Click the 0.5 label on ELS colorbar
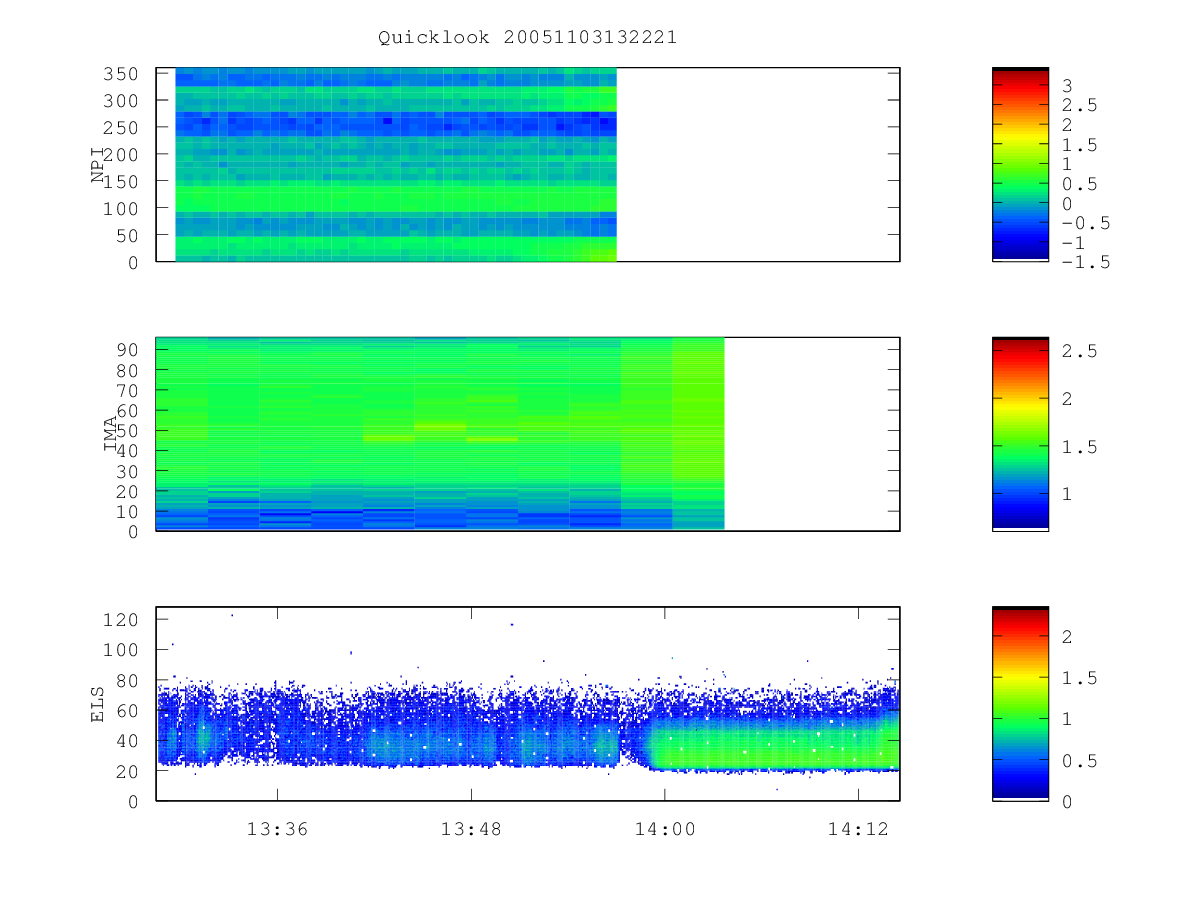Image resolution: width=1200 pixels, height=900 pixels. coord(1079,761)
